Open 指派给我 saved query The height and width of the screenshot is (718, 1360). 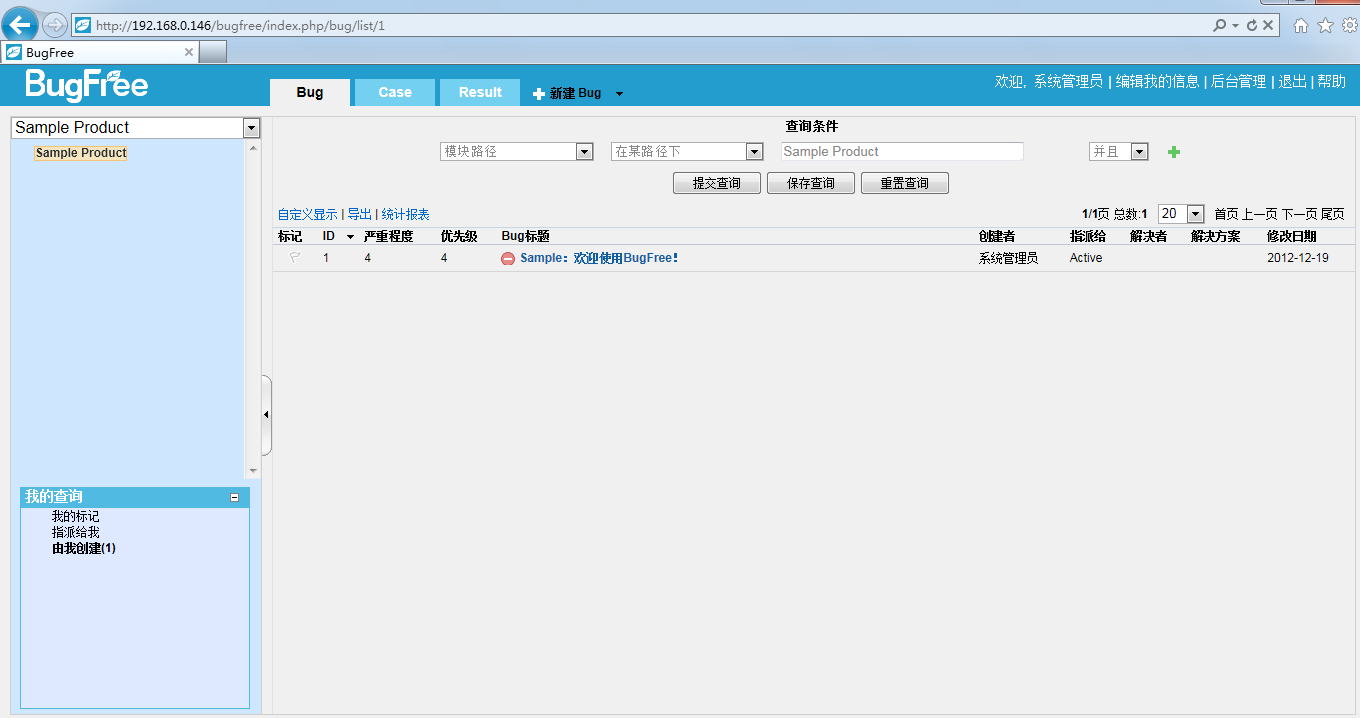coord(76,533)
